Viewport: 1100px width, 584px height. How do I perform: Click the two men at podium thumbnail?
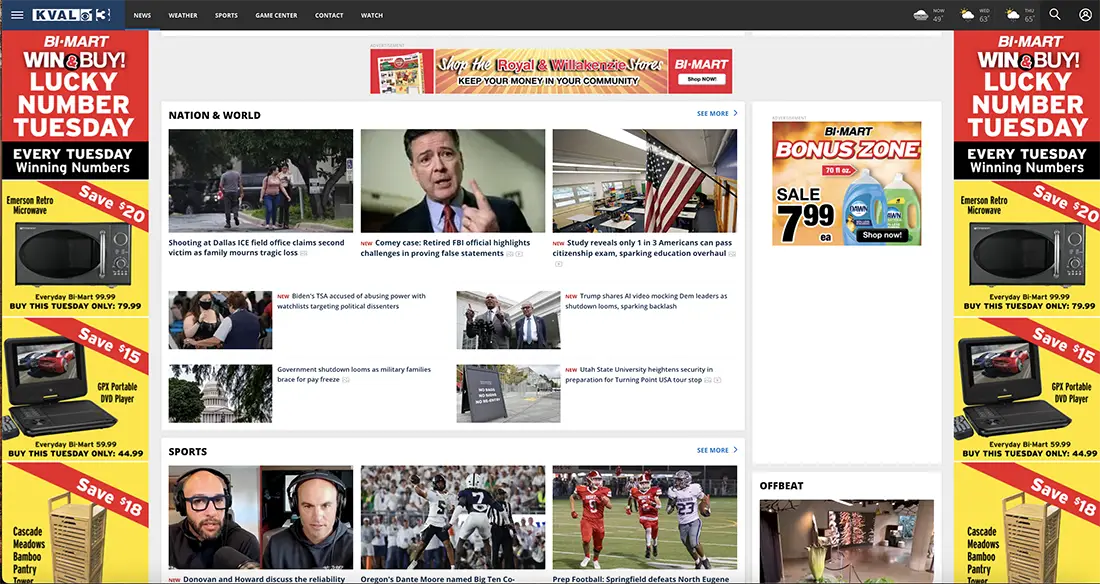pyautogui.click(x=509, y=320)
